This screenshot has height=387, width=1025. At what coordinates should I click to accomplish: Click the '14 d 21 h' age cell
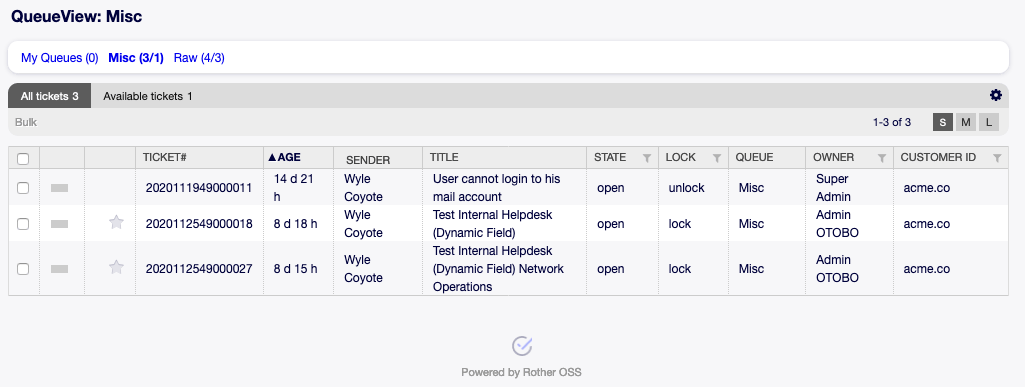(x=294, y=188)
